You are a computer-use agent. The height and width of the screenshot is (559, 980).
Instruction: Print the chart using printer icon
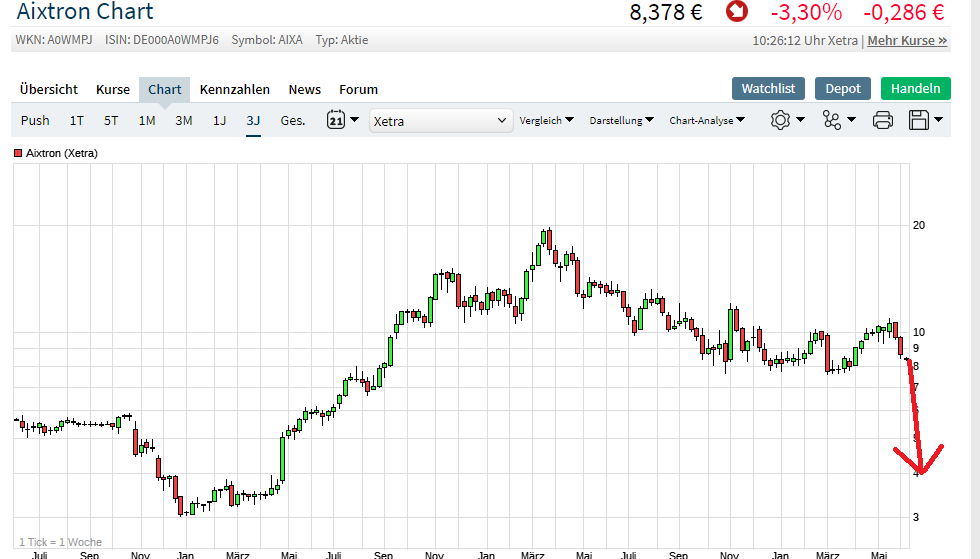click(x=882, y=120)
